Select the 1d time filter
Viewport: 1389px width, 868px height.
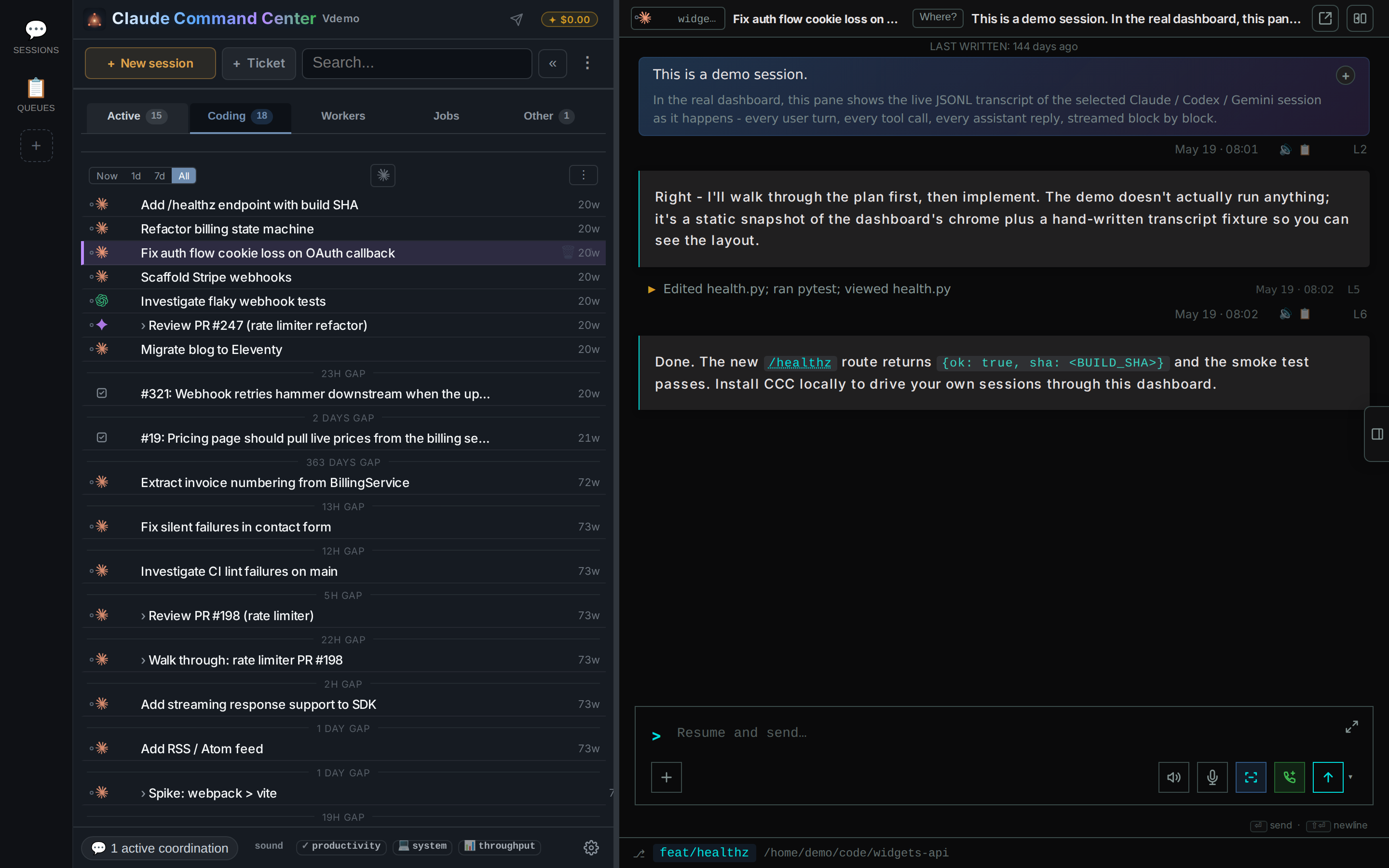[136, 176]
